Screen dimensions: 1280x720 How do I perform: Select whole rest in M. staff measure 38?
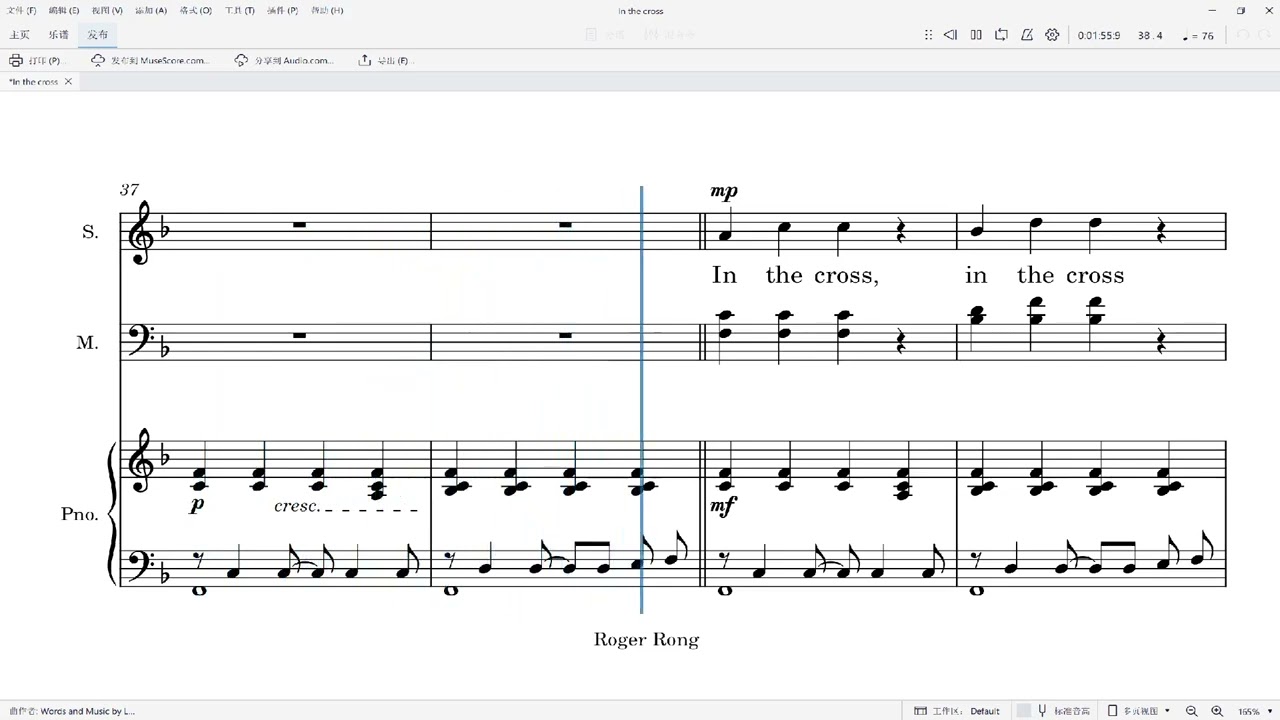[x=565, y=335]
